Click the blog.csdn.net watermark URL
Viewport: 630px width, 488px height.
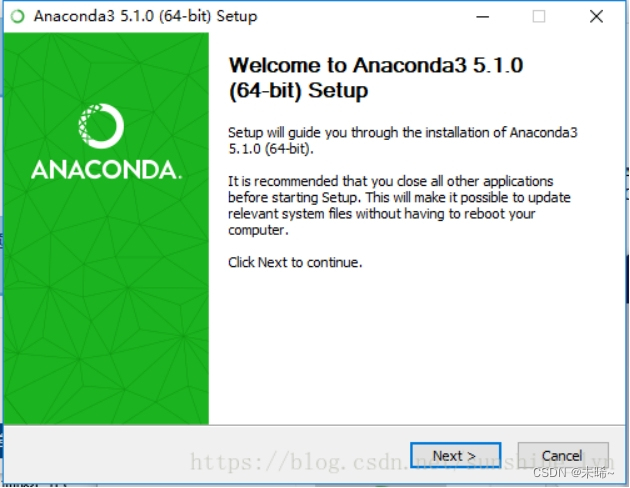402,462
